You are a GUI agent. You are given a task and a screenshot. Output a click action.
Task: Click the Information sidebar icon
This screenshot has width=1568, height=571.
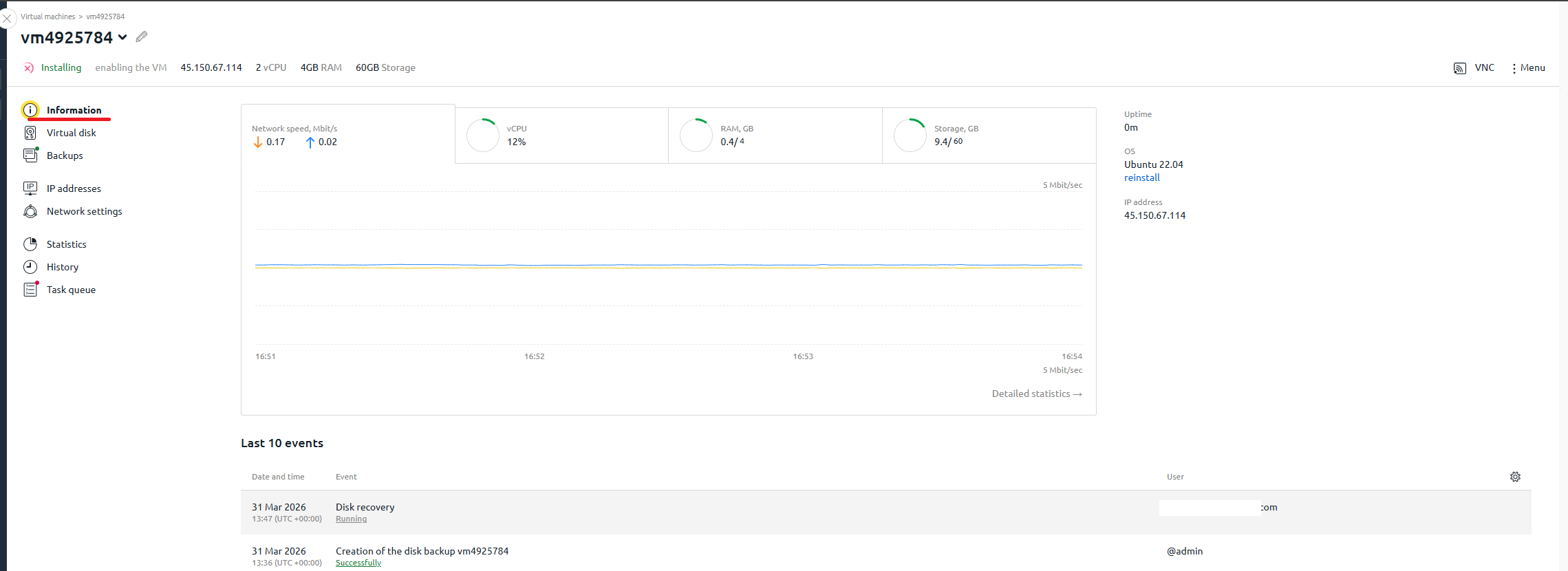tap(30, 110)
